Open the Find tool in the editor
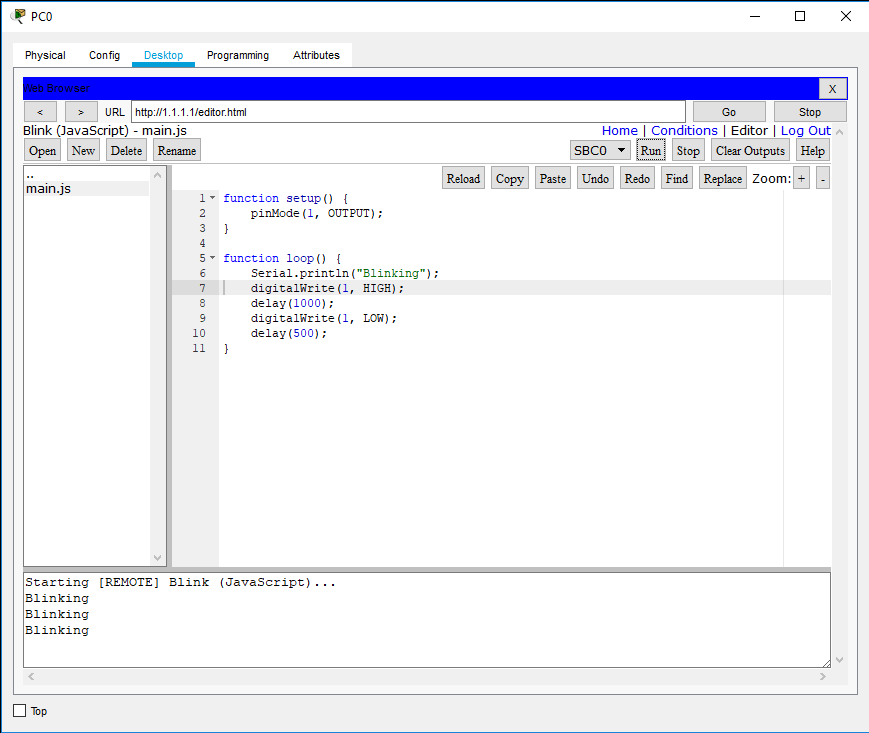869x733 pixels. click(x=676, y=177)
